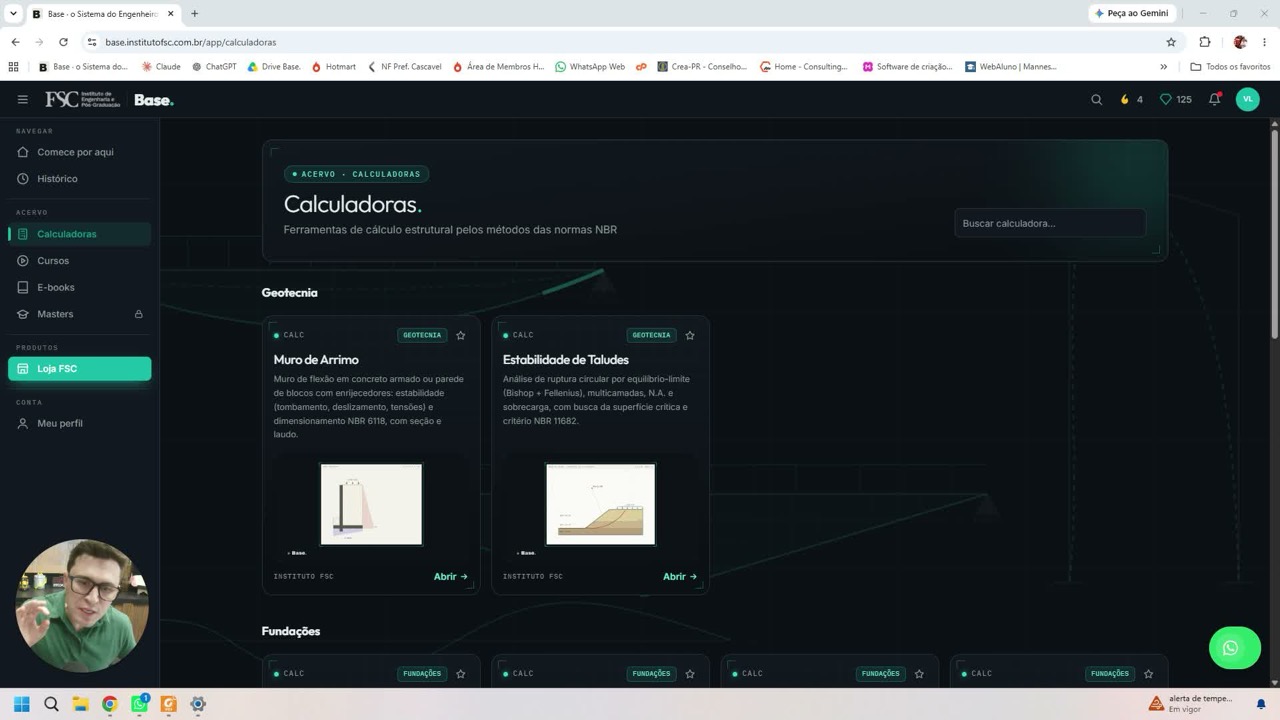Click the lock icon beside Masters
Screen dimensions: 1280x720
[x=139, y=314]
